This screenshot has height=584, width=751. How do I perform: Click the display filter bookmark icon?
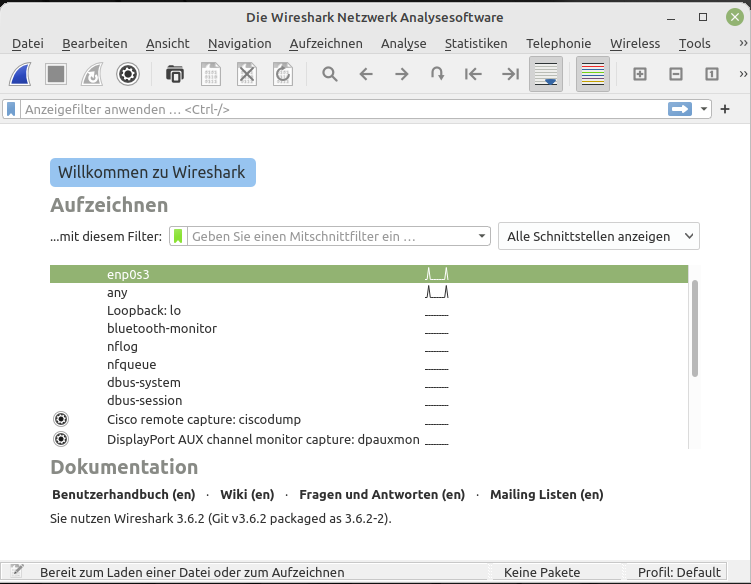click(x=11, y=109)
